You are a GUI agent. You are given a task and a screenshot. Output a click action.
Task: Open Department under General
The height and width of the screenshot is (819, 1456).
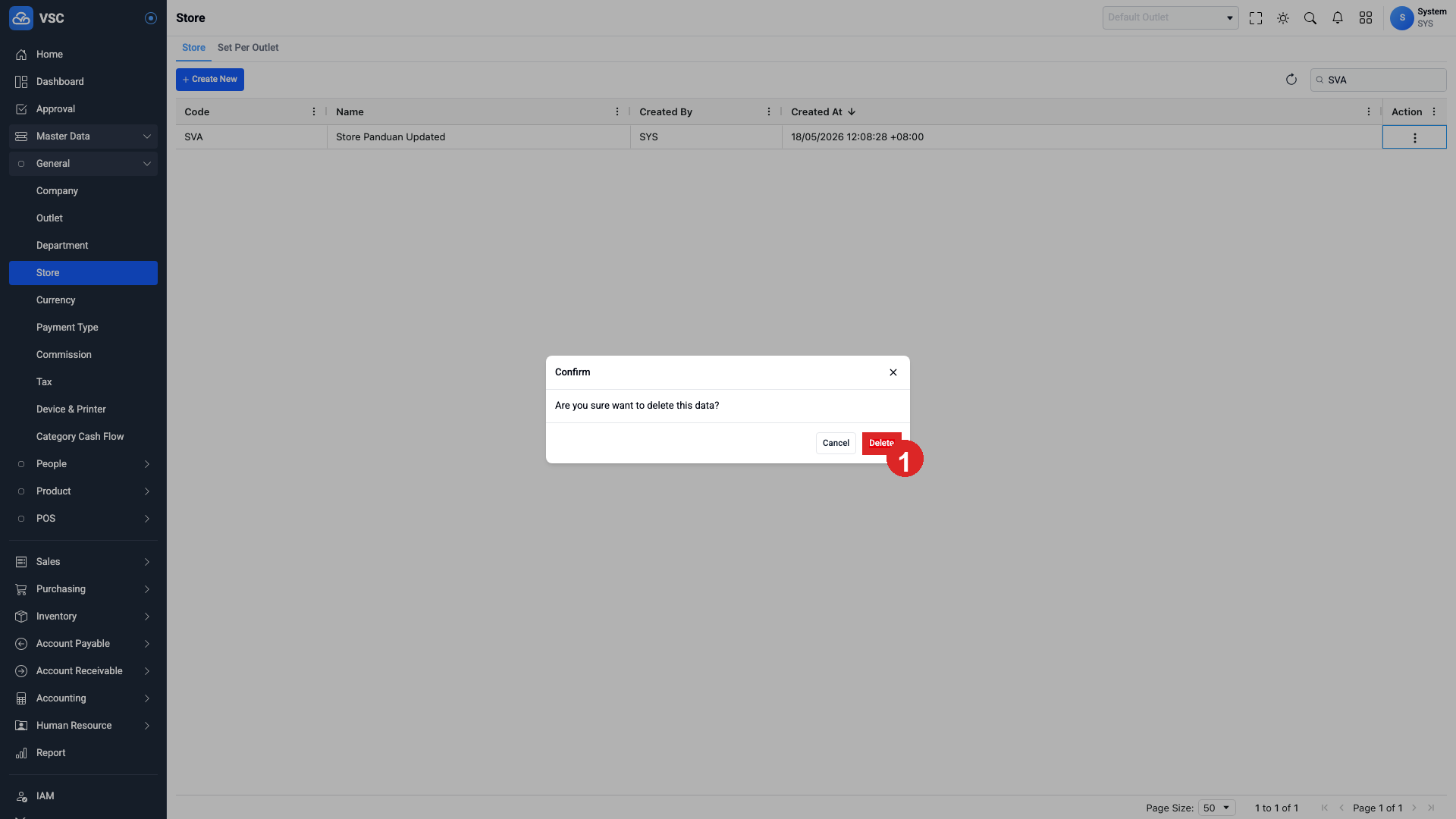point(83,246)
